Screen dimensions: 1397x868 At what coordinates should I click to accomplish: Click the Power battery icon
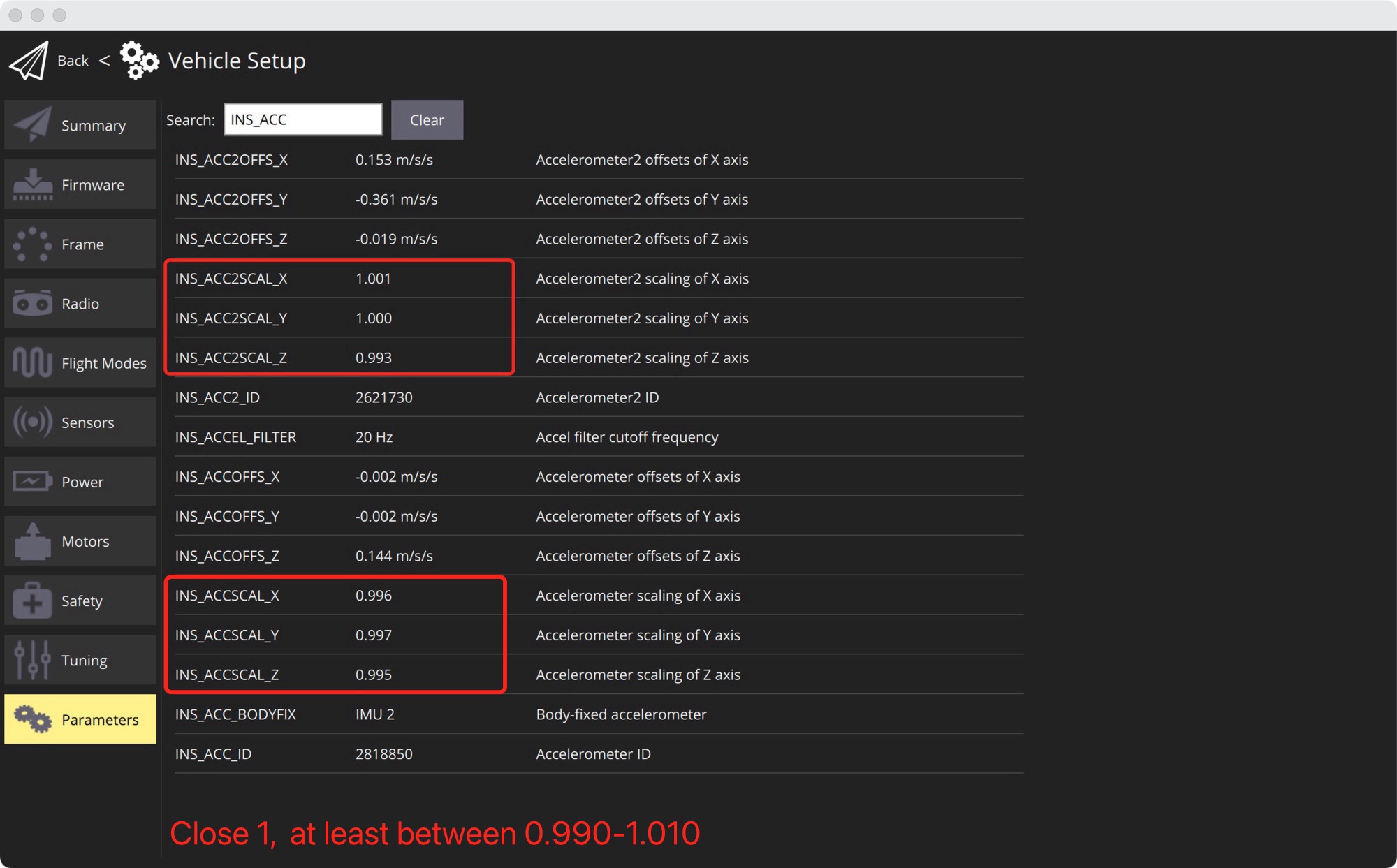point(33,481)
